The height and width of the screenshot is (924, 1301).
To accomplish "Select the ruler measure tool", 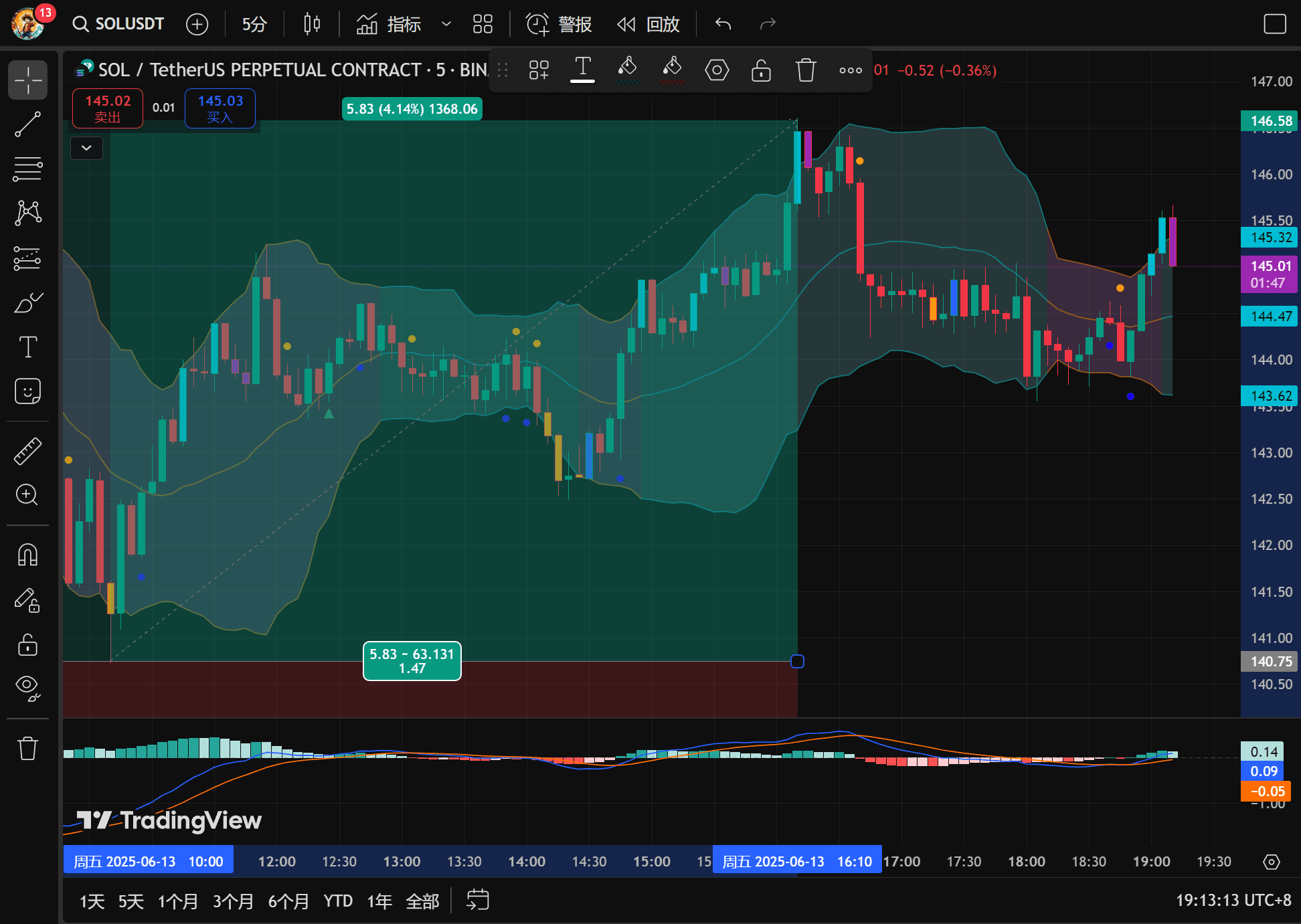I will (x=28, y=451).
